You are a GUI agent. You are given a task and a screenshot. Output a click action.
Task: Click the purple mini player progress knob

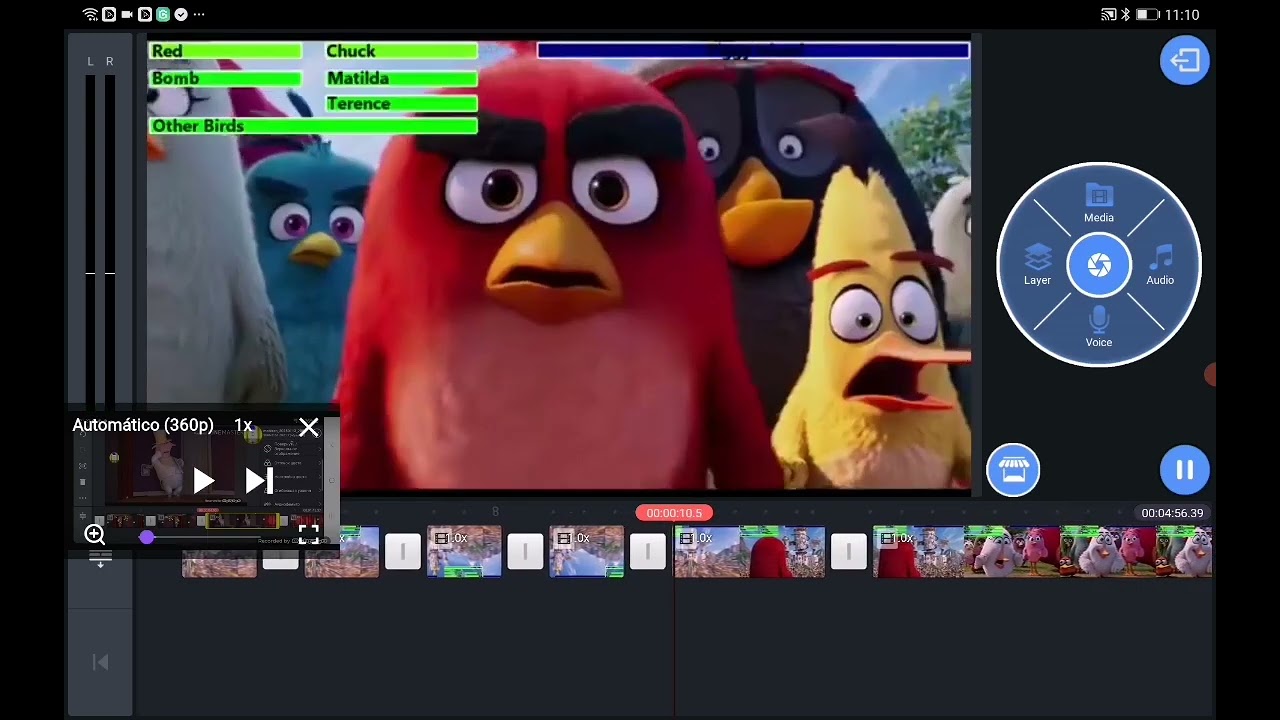point(147,537)
